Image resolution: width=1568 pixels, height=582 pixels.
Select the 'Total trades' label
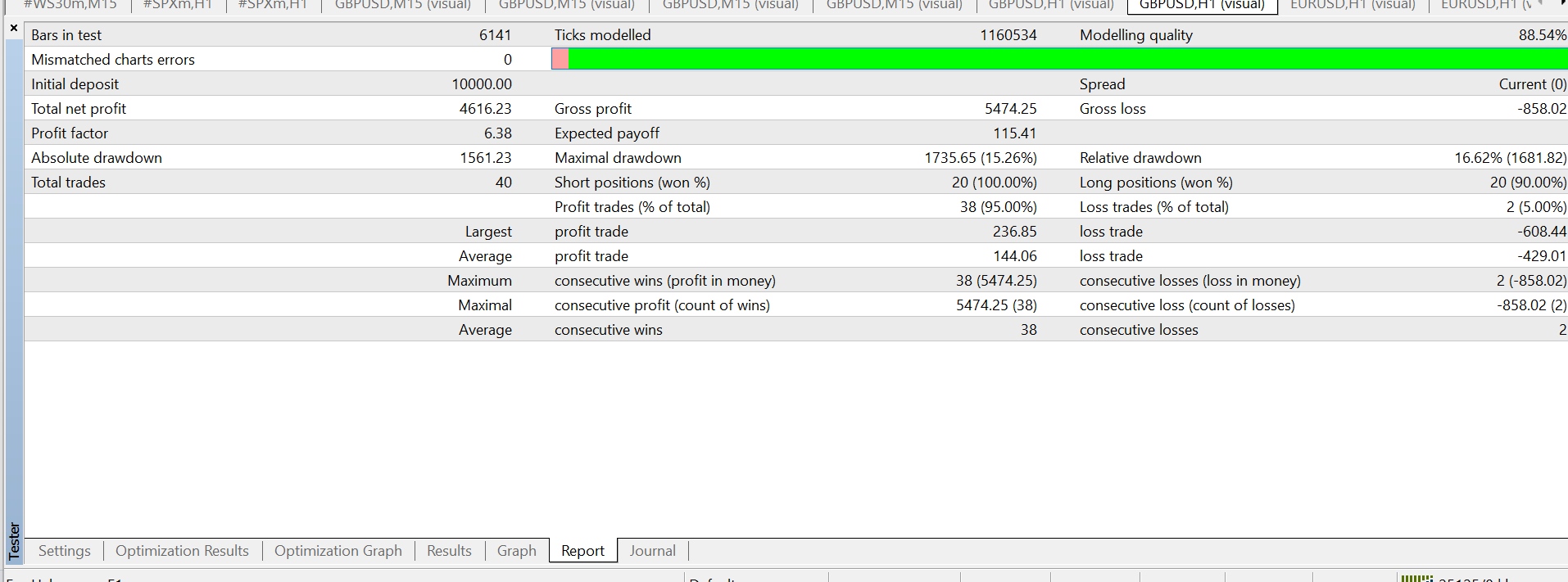[69, 183]
